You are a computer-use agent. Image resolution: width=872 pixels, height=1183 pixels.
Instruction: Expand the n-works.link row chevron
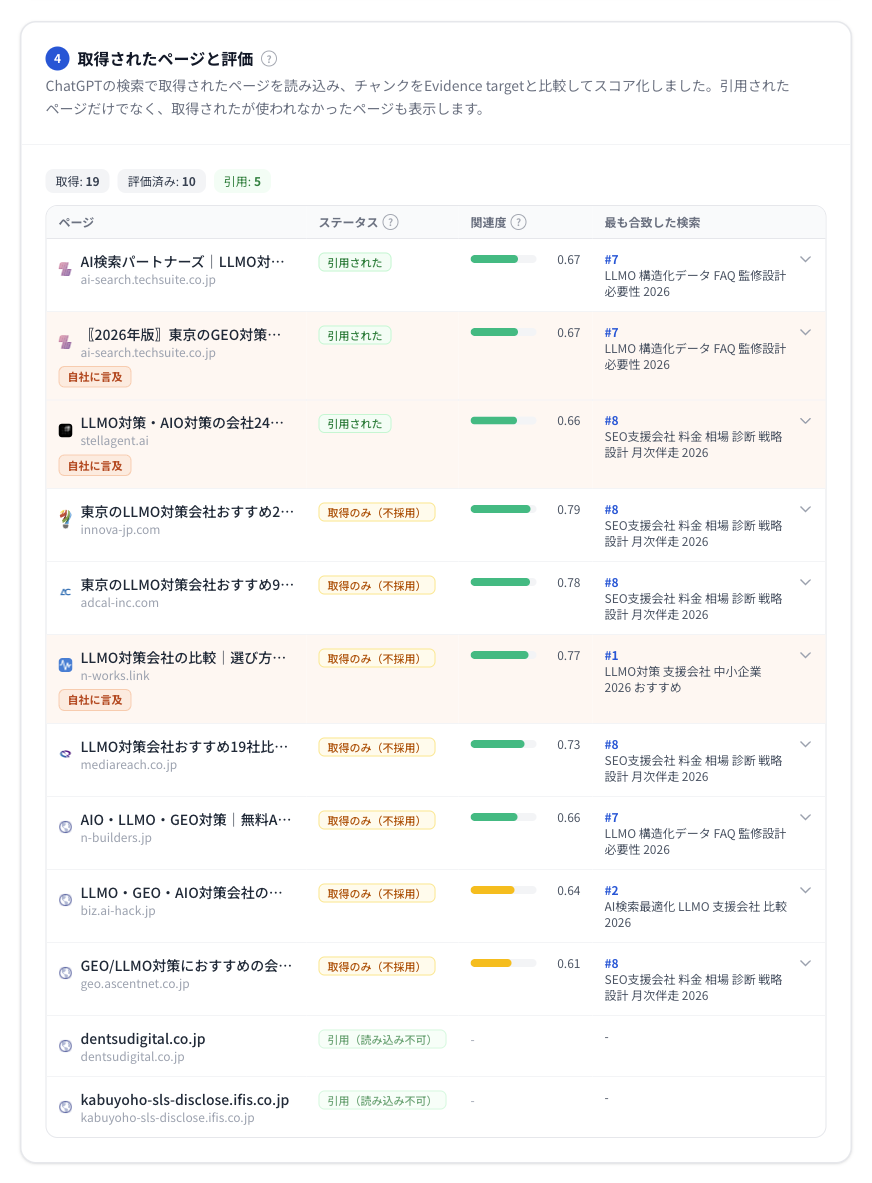[x=806, y=656]
